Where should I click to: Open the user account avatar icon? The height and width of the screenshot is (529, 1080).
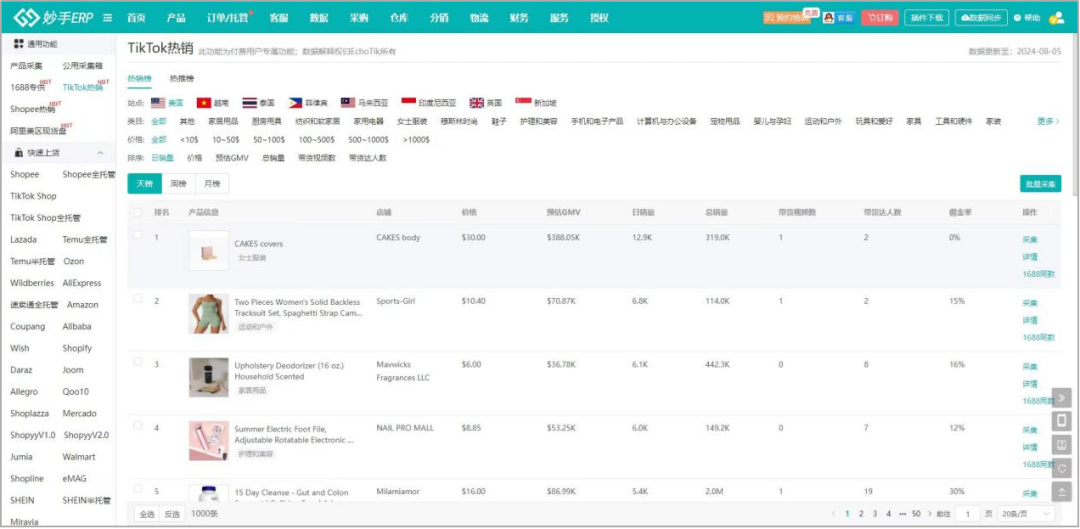1056,19
